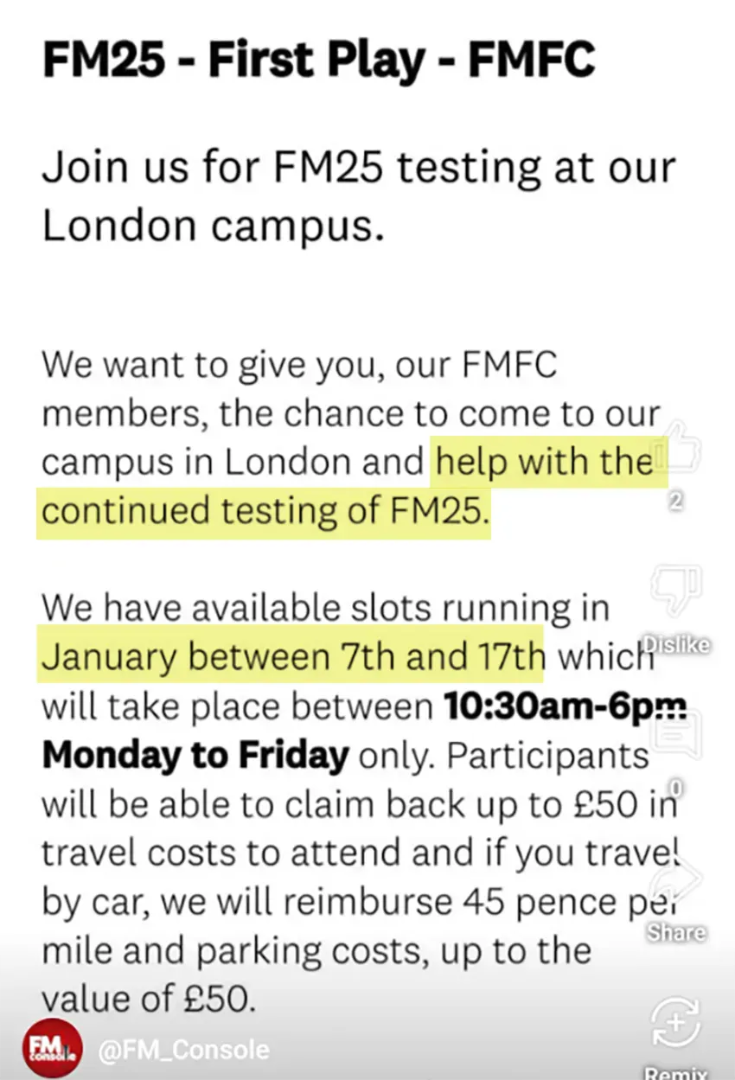
Task: Click the Share arrow icon
Action: coord(676,878)
